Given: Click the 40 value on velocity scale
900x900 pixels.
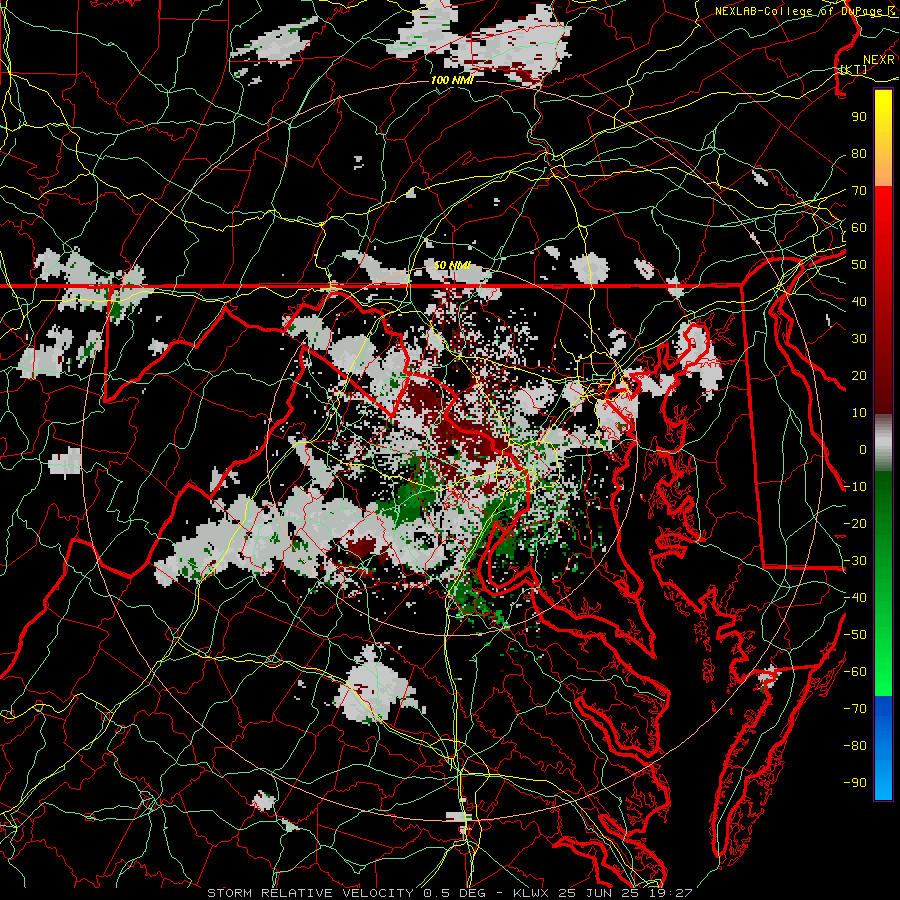Looking at the screenshot, I should (x=859, y=301).
